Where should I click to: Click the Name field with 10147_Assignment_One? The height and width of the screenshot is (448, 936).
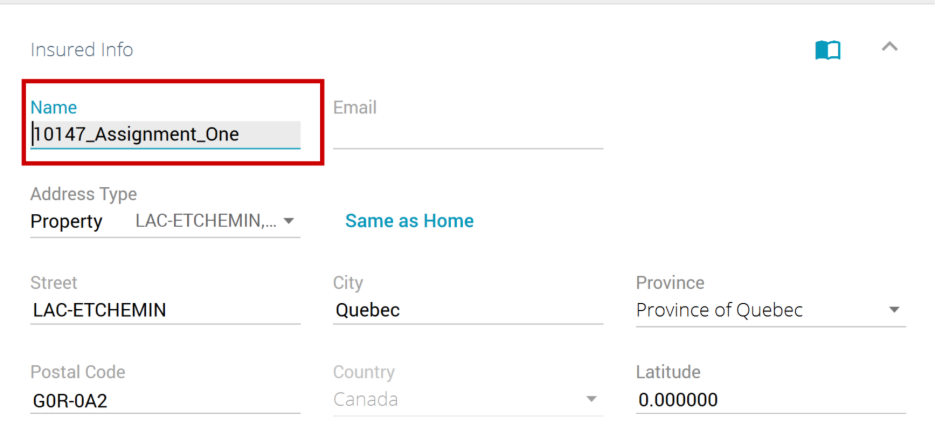(165, 134)
